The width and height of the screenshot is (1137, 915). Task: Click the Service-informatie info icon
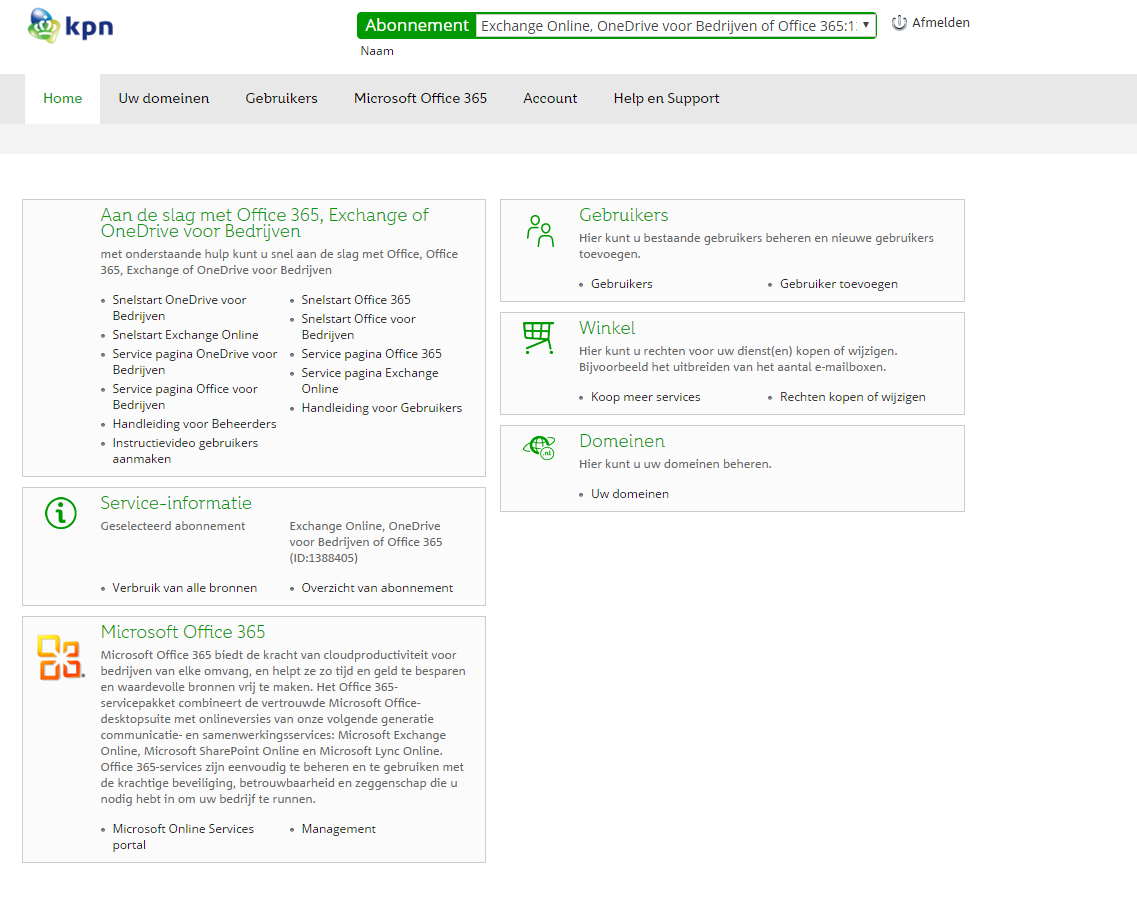(x=60, y=511)
